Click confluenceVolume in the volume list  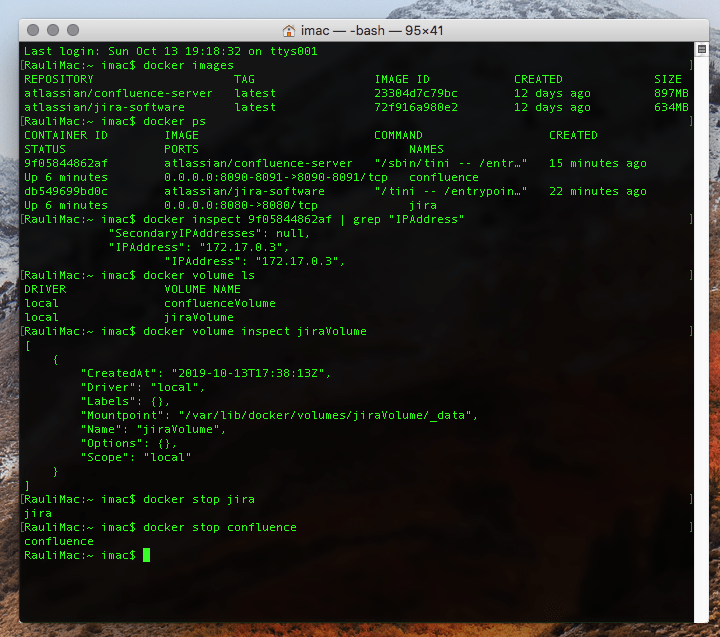219,303
